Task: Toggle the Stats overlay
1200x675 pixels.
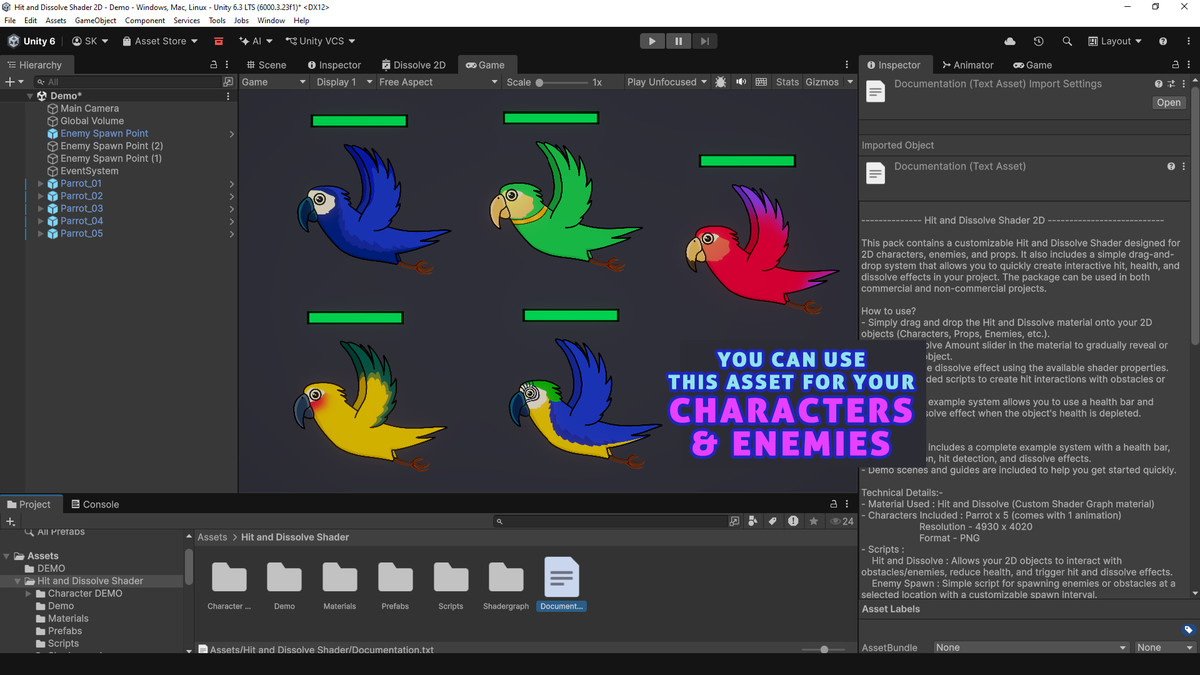Action: [x=788, y=82]
